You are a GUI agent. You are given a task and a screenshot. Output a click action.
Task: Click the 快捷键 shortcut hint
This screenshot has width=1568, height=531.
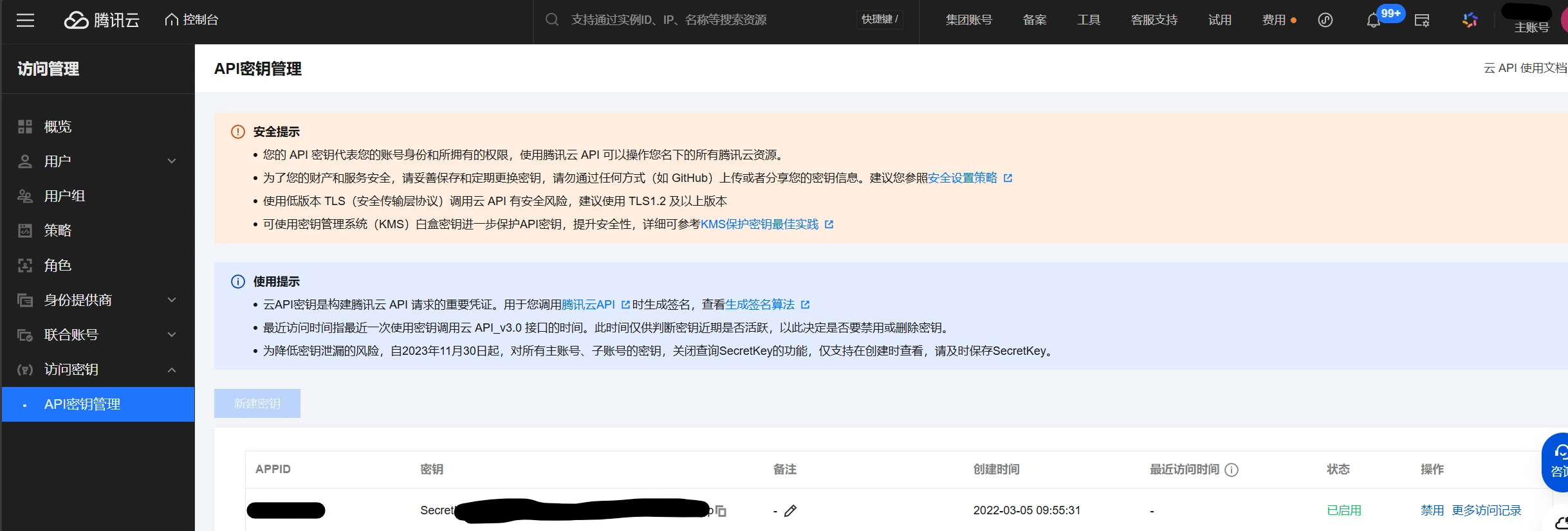coord(880,19)
